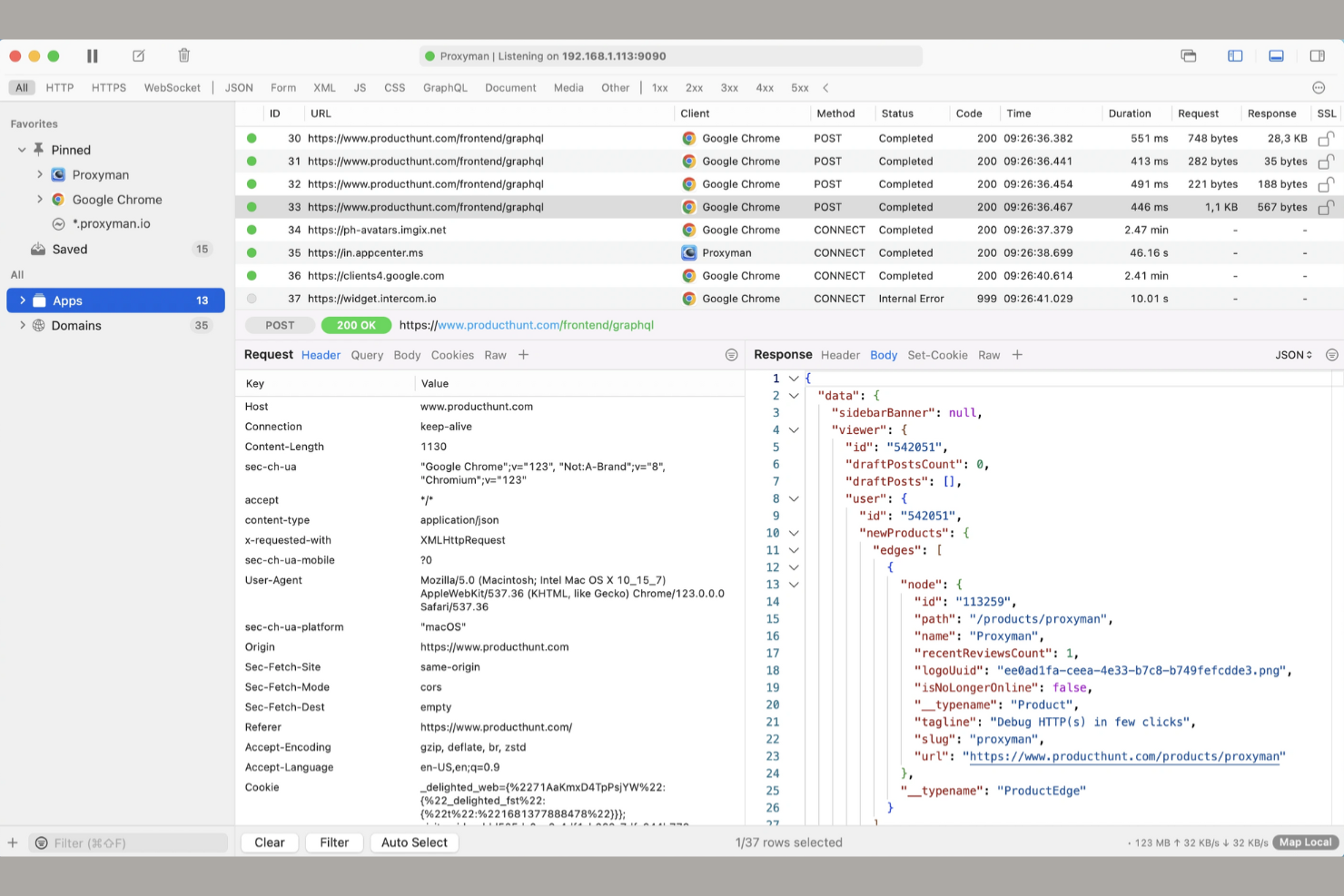Add new Response tab with plus
The image size is (1344, 896).
(x=1017, y=356)
